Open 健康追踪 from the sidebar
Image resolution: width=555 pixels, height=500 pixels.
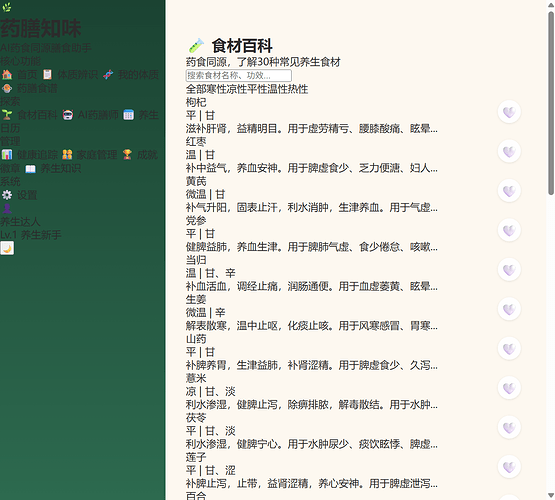coord(29,155)
